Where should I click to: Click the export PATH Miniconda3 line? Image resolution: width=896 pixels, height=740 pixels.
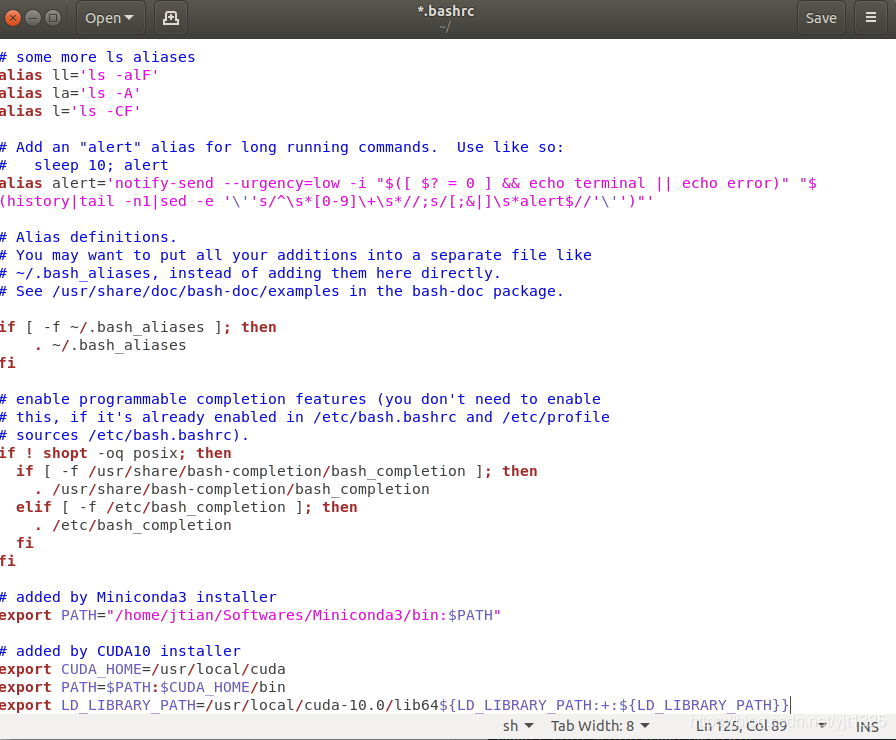click(250, 615)
